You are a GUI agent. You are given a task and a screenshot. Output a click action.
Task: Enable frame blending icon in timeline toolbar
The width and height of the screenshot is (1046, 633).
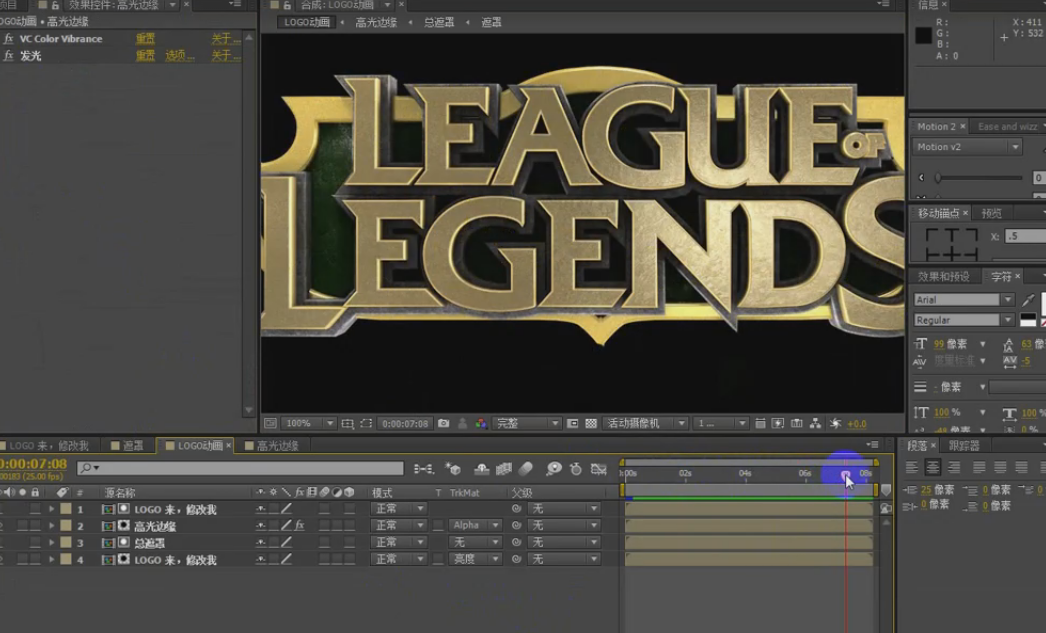(x=504, y=469)
